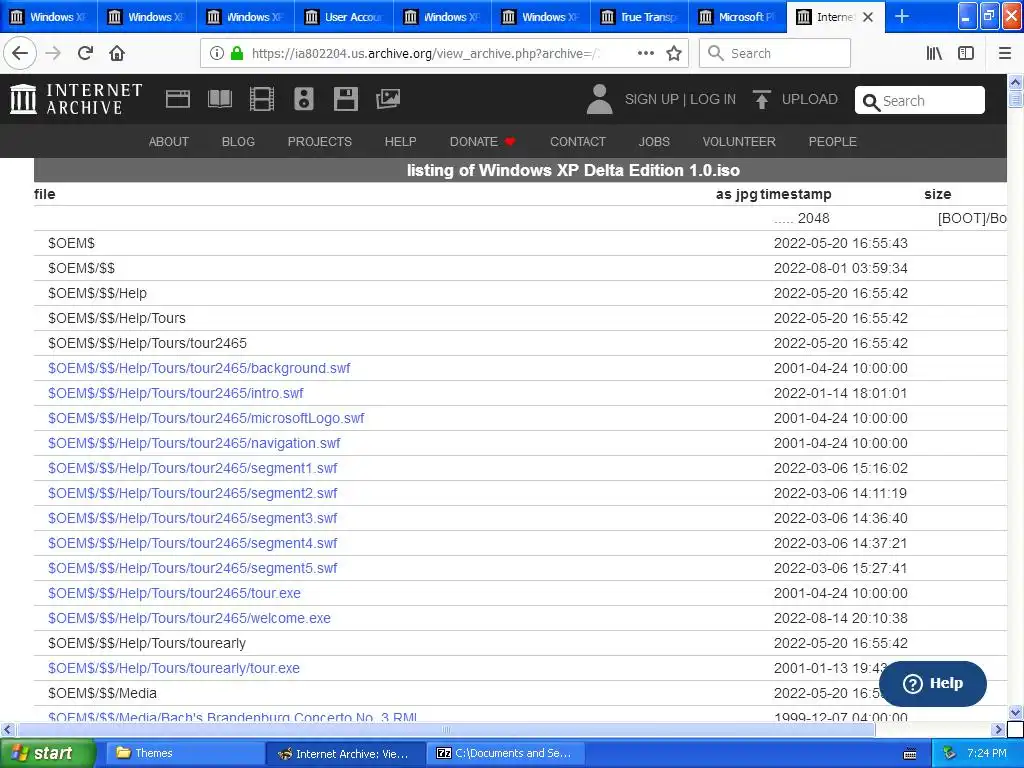Switch to the True Transp... browser tab

[x=639, y=16]
